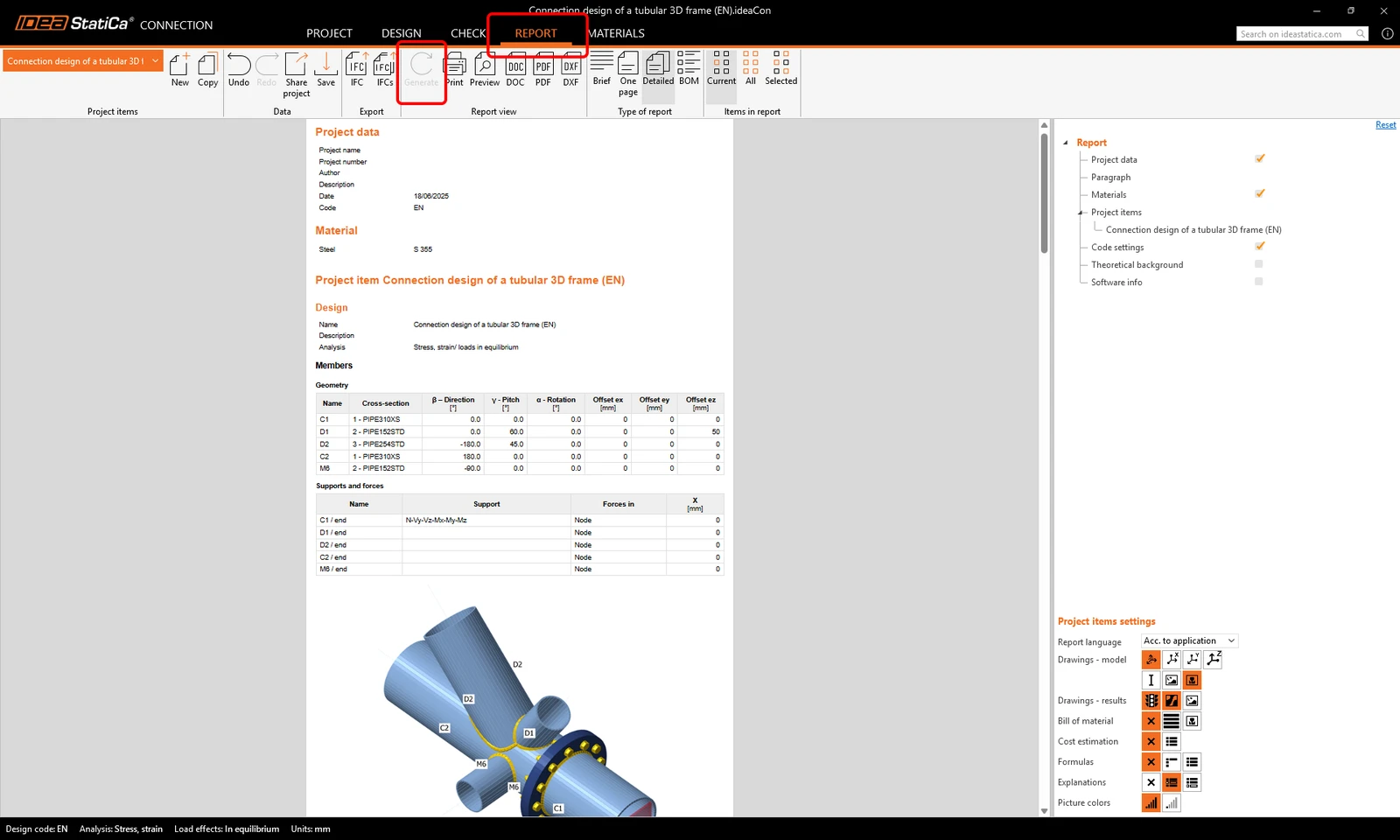Collapse the Project items tree node
Image resolution: width=1400 pixels, height=840 pixels.
point(1081,213)
